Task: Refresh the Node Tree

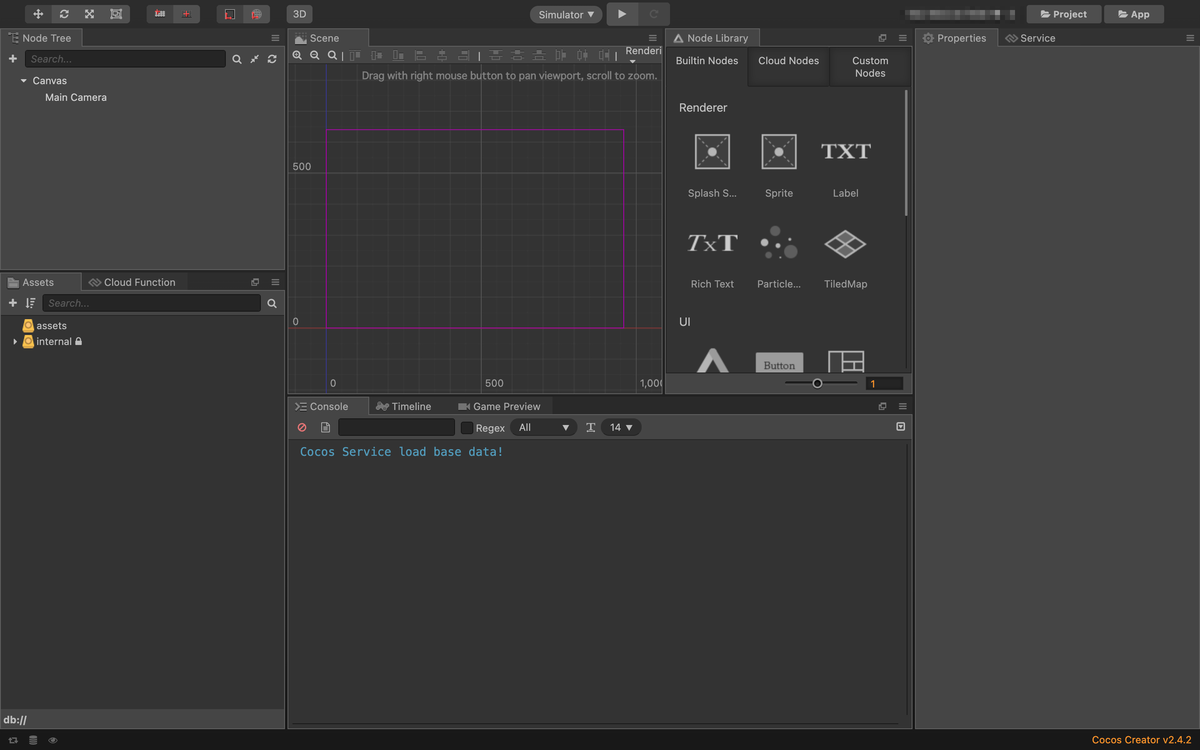Action: click(272, 59)
